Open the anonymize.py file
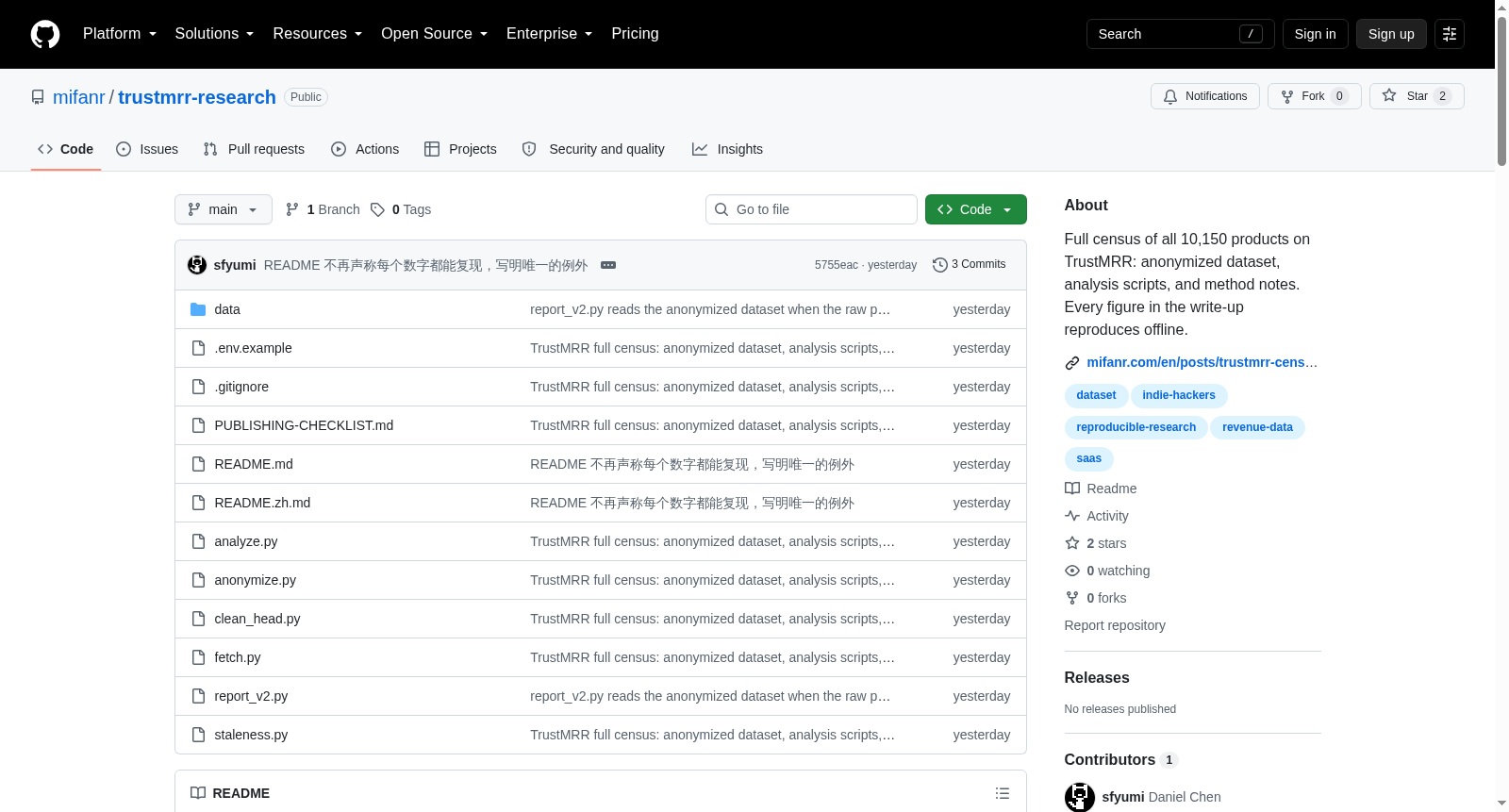 pos(256,580)
